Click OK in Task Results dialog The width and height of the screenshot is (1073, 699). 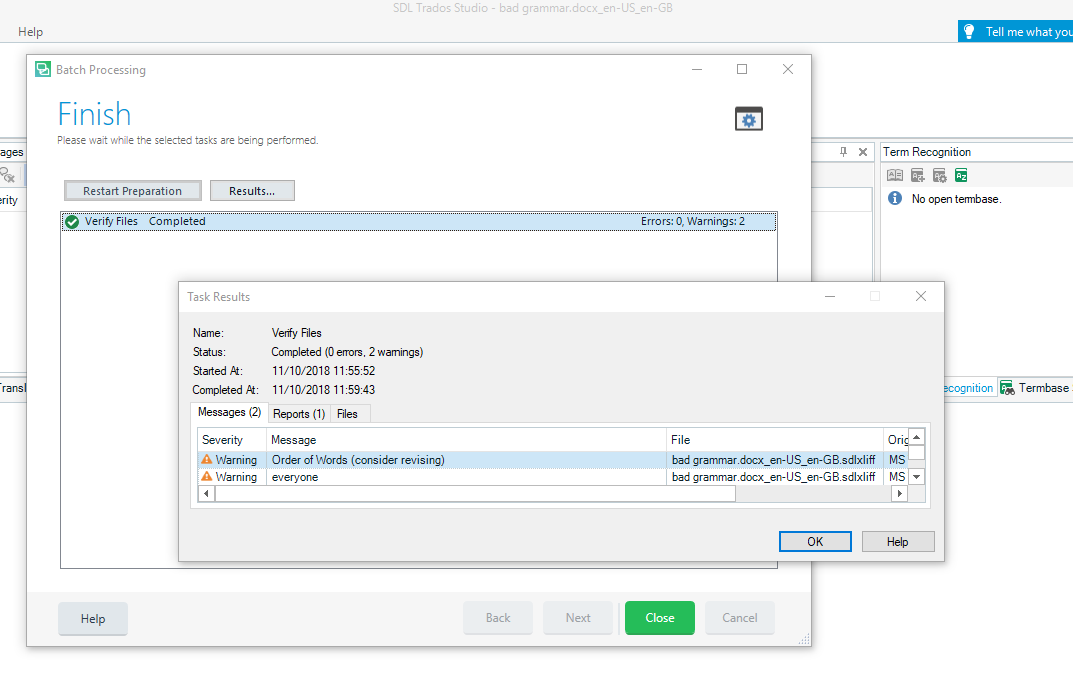pyautogui.click(x=815, y=542)
